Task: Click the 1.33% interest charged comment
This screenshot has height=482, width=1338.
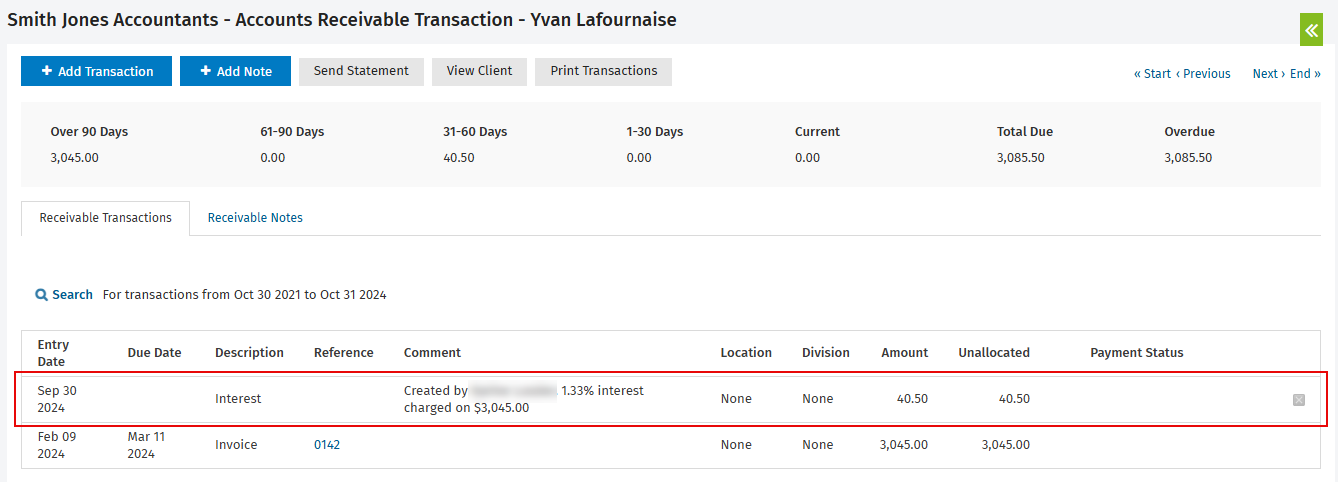Action: point(524,399)
